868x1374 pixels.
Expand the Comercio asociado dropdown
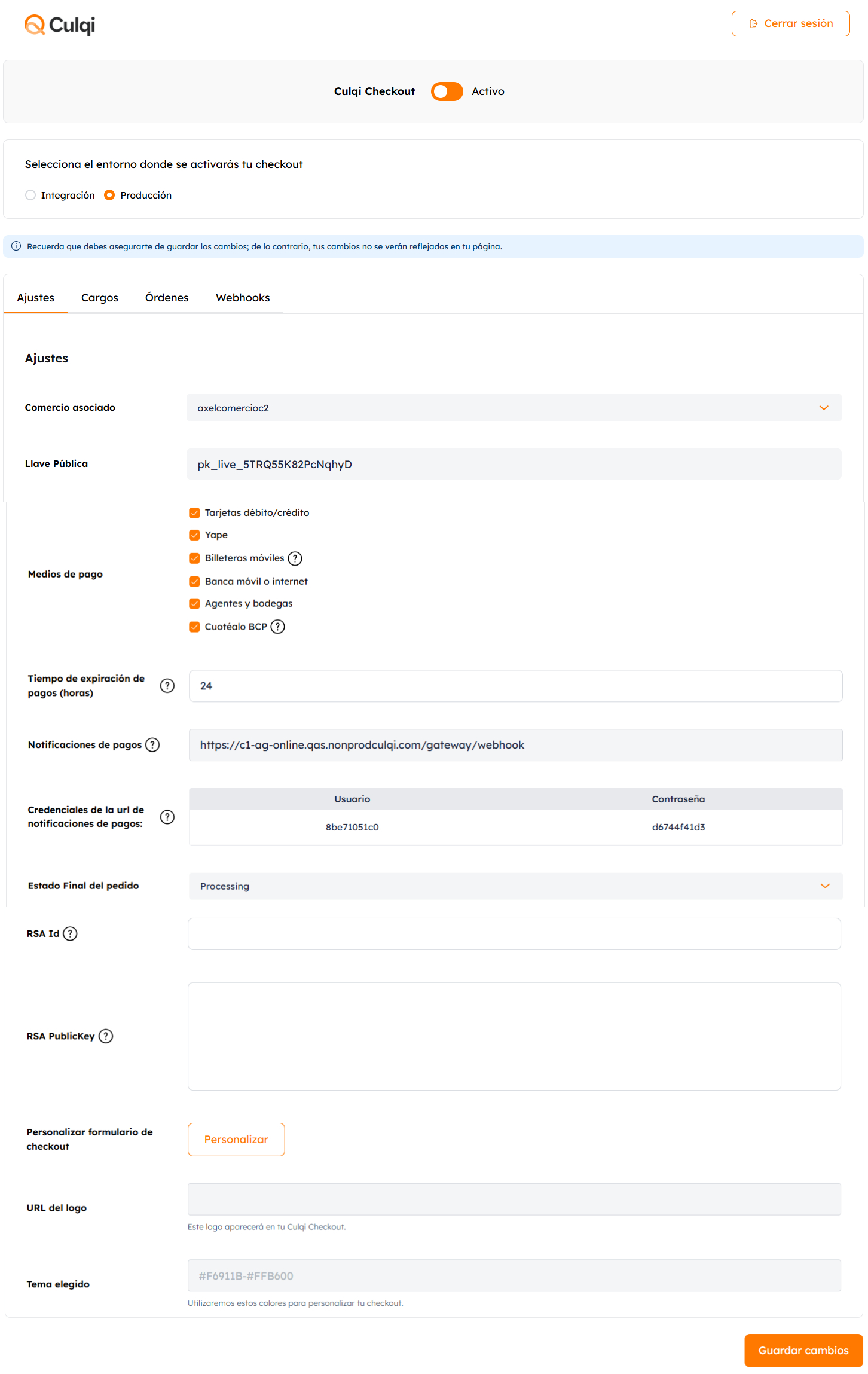514,408
